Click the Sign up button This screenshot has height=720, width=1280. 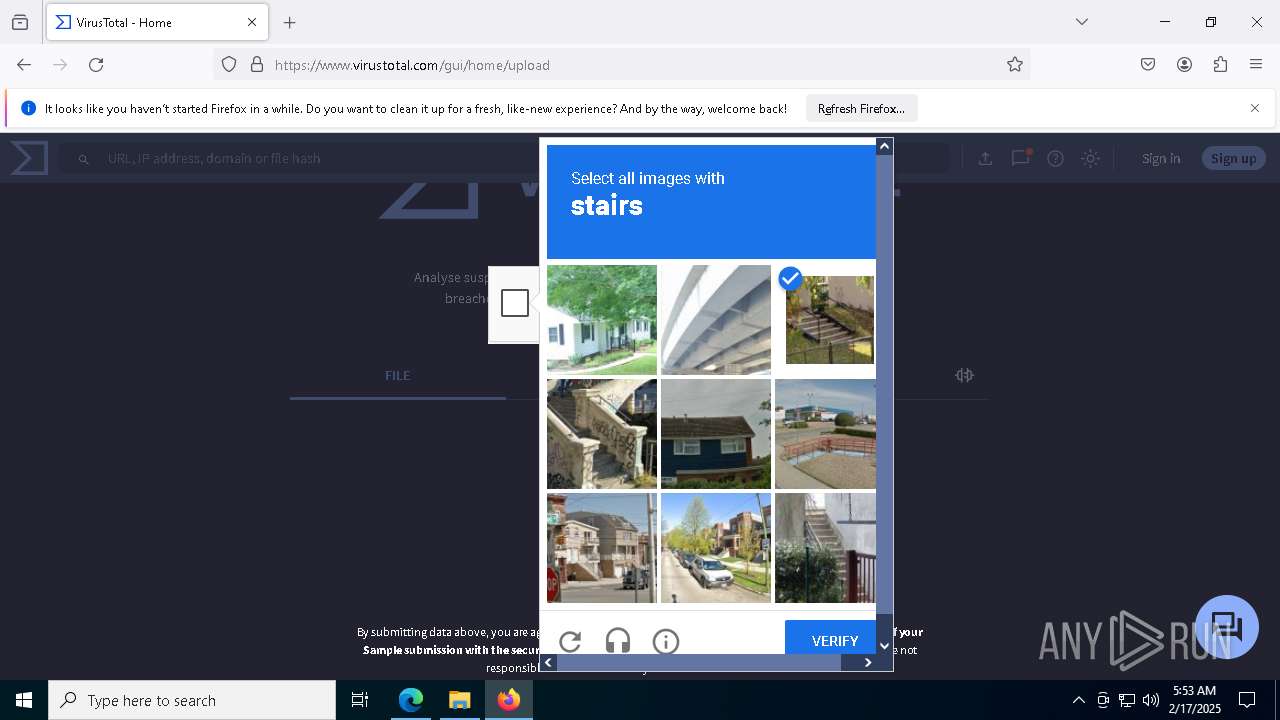[1233, 158]
